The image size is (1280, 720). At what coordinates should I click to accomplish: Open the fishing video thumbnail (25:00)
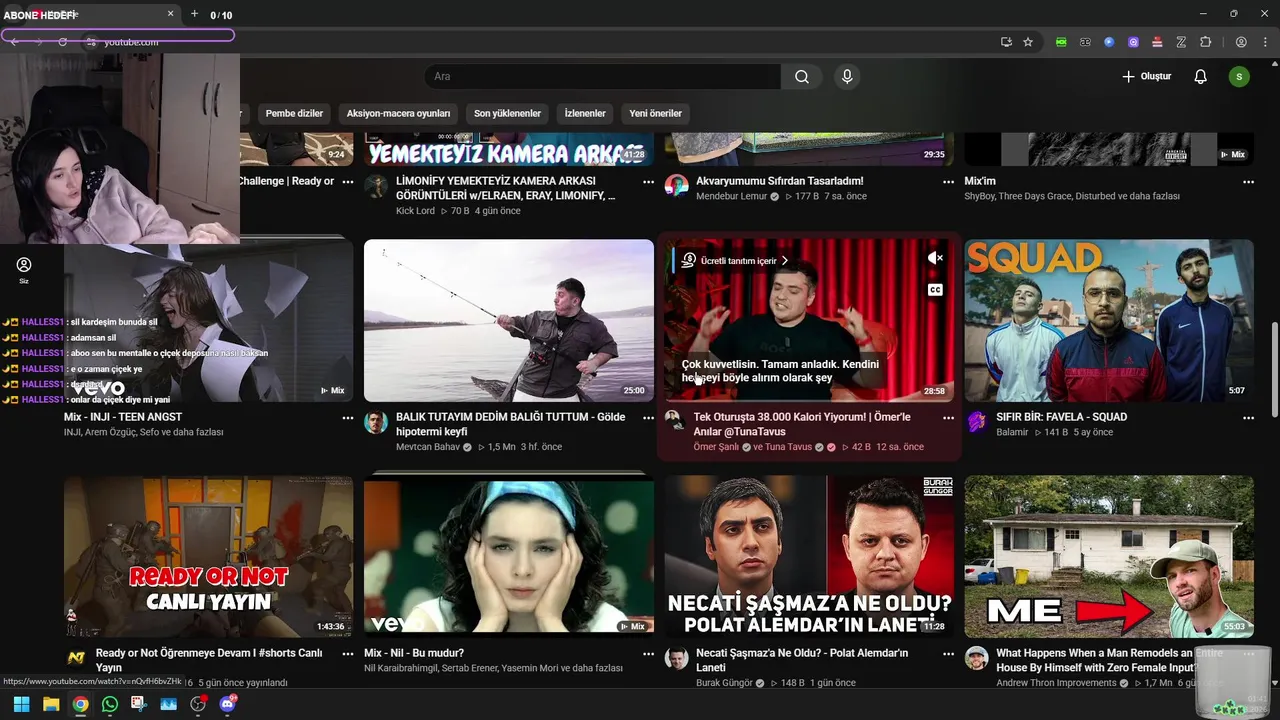tap(509, 320)
